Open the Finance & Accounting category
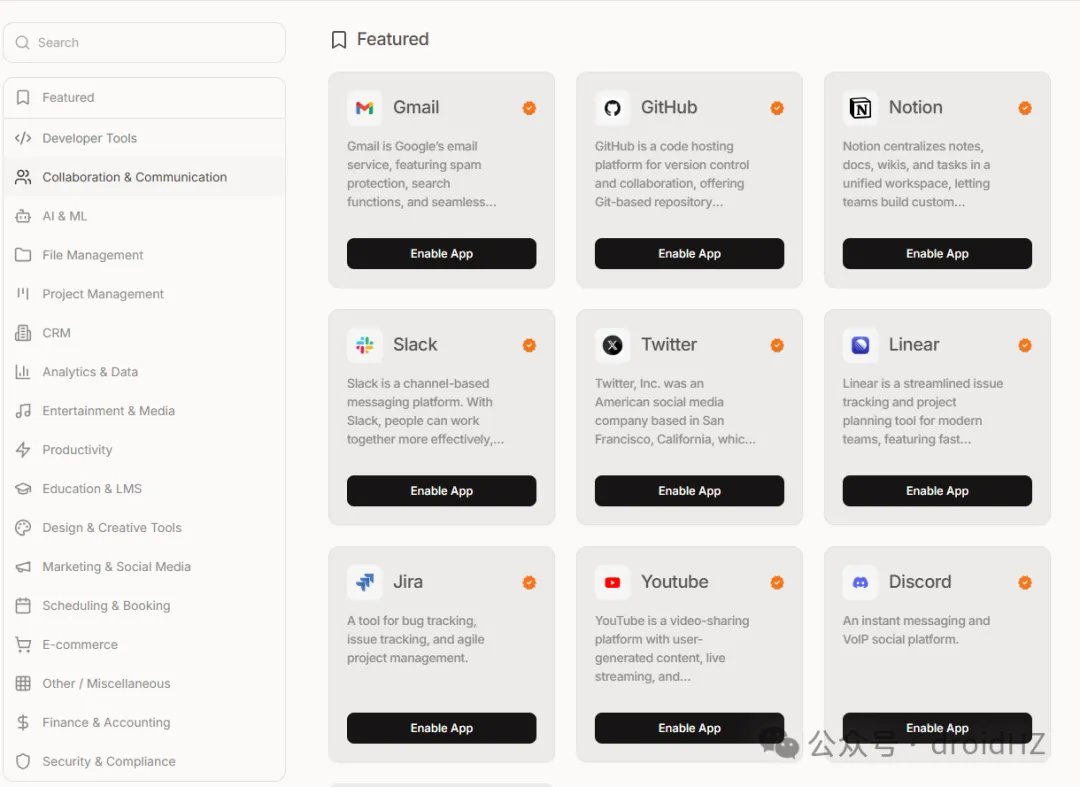The height and width of the screenshot is (787, 1080). 106,722
